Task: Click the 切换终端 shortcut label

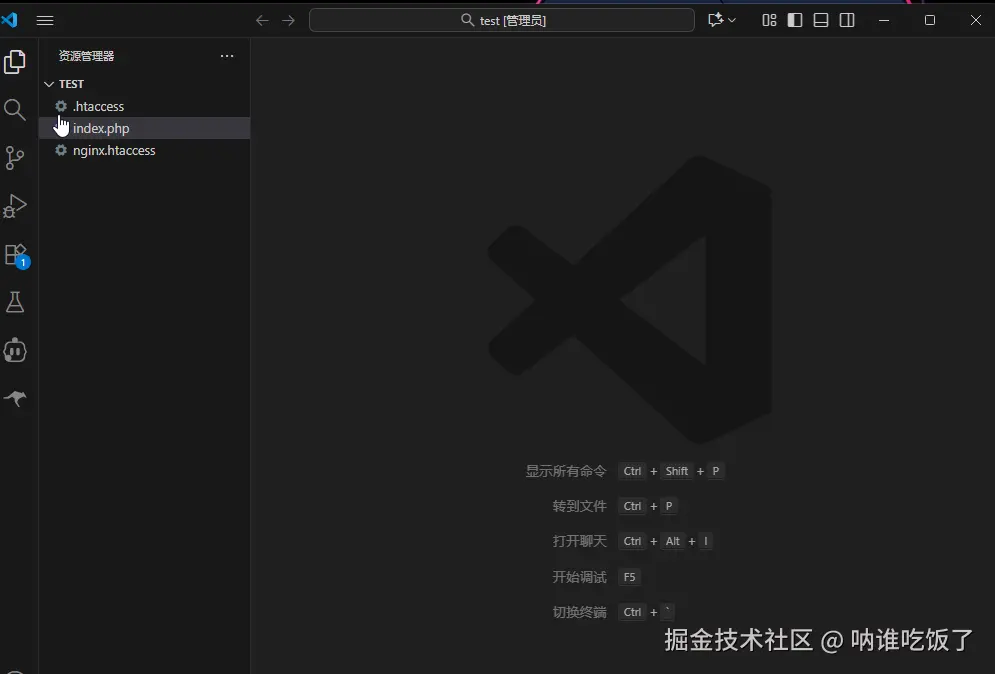Action: point(579,612)
